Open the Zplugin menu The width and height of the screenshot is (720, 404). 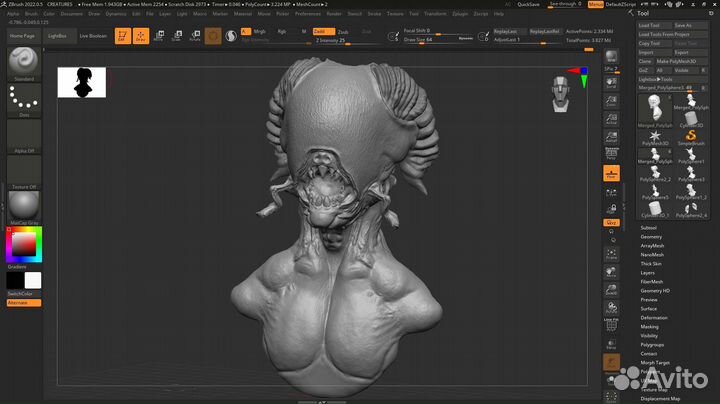tap(460, 14)
